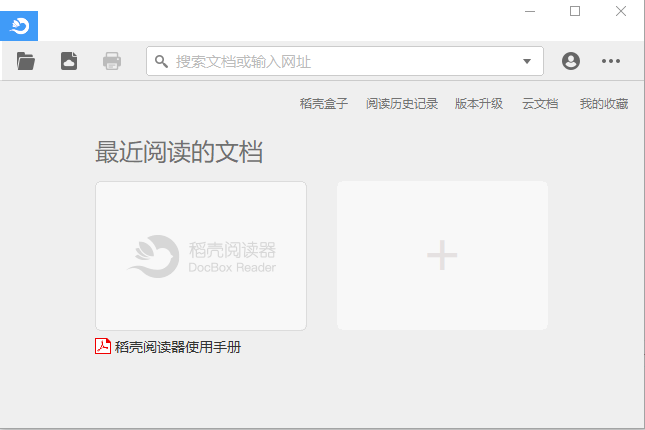Click the printer icon in the toolbar

tap(112, 61)
